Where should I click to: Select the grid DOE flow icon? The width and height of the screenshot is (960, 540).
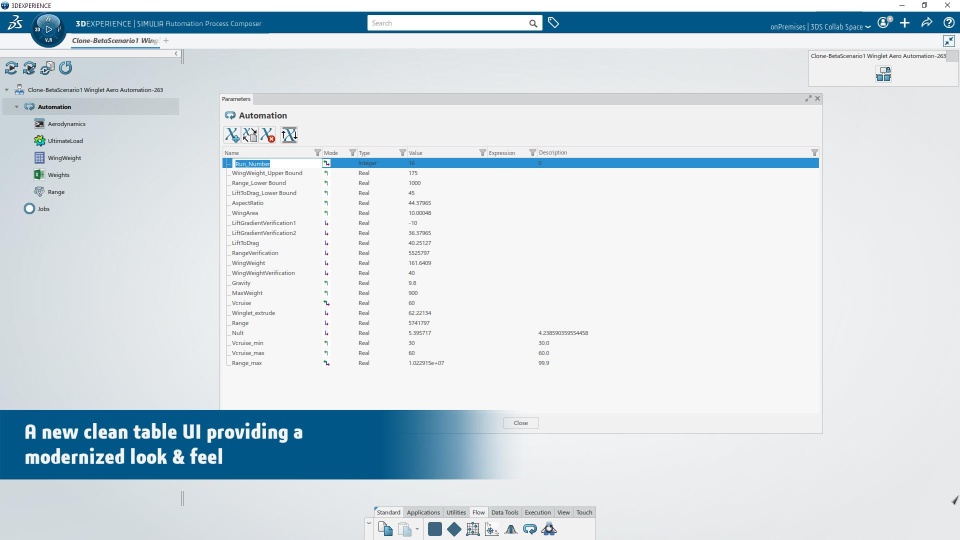coord(473,529)
